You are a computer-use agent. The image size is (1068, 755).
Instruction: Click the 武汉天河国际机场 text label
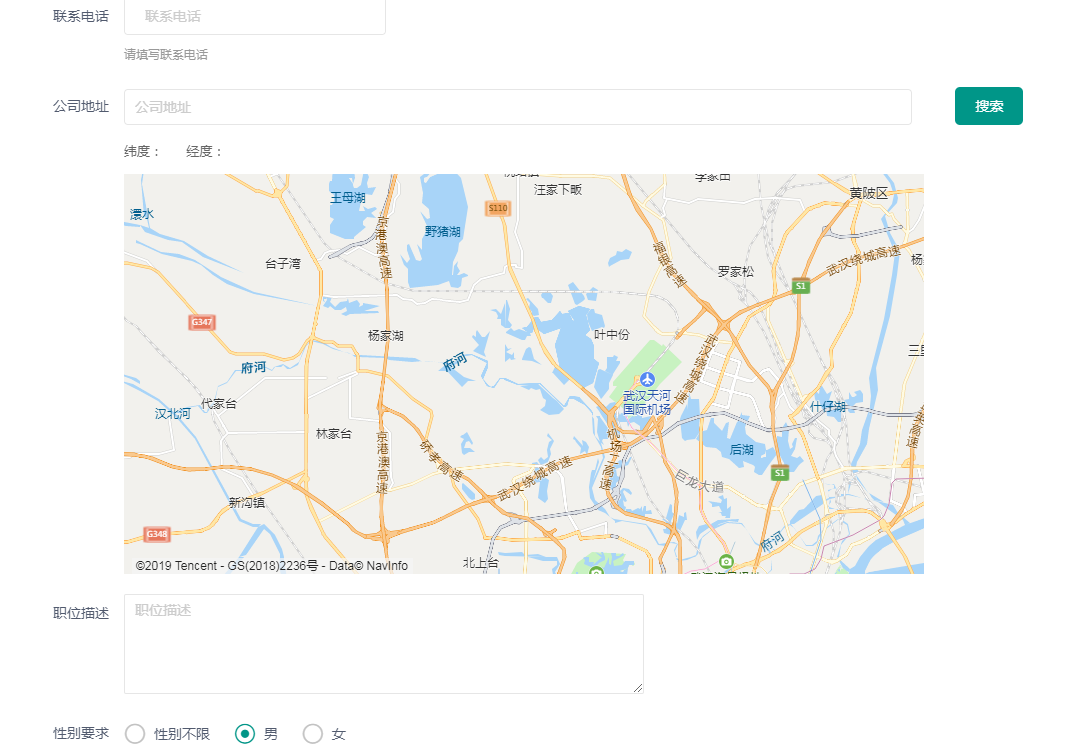click(x=647, y=403)
